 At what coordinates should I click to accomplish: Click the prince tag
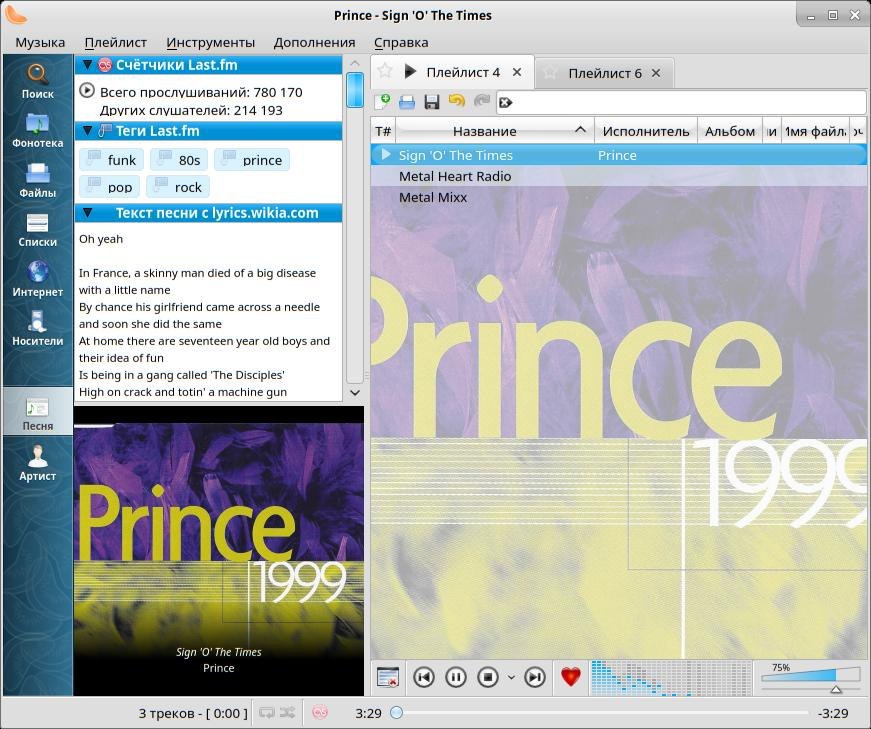[x=252, y=160]
